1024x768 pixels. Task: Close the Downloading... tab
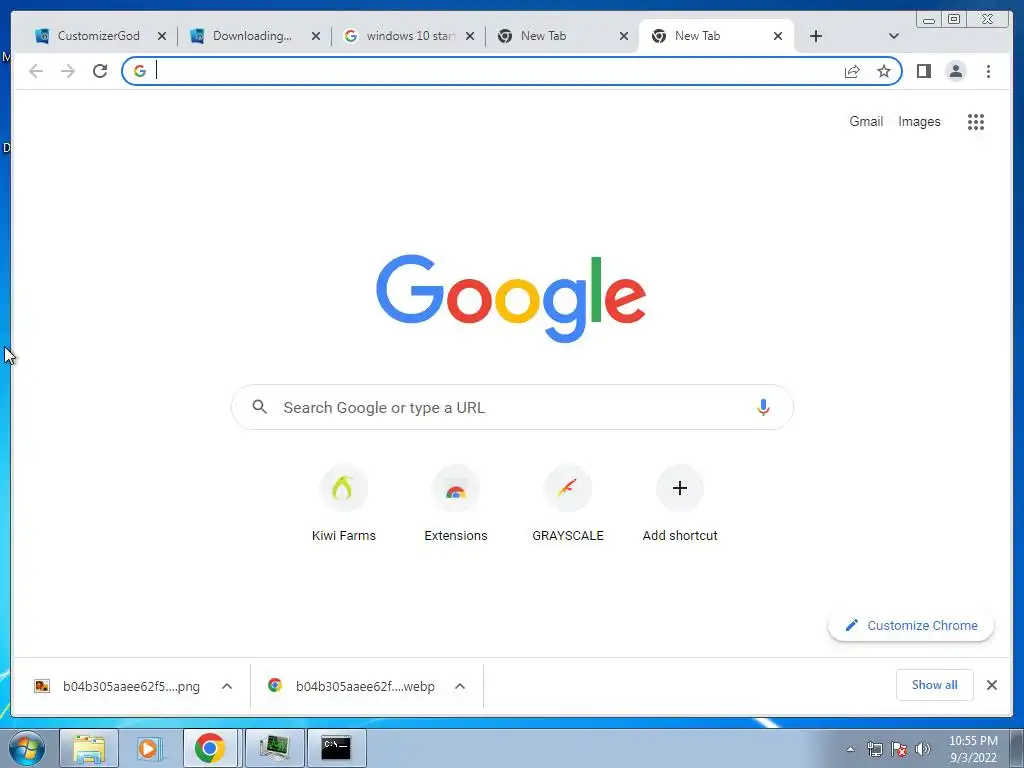[x=316, y=36]
